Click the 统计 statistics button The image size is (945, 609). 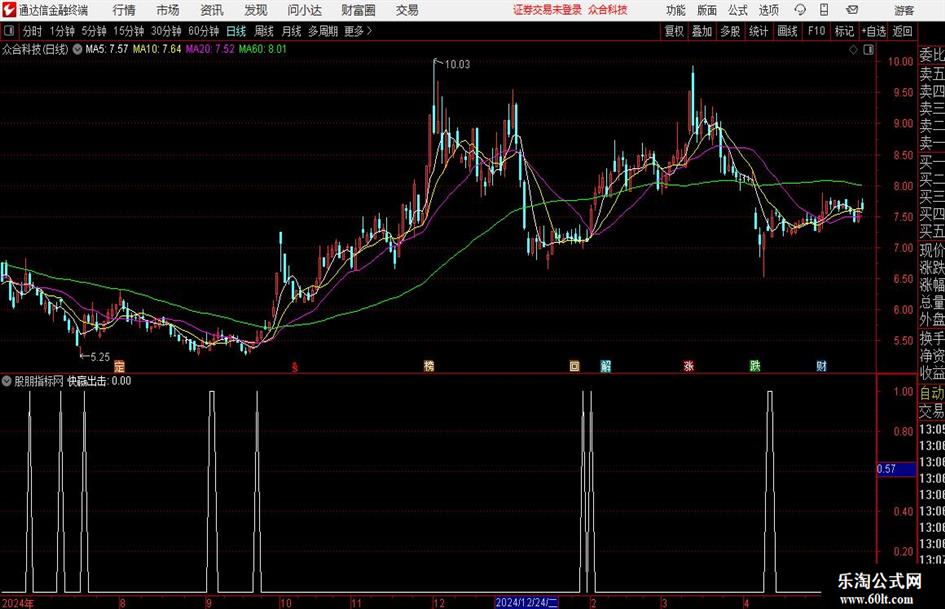(758, 31)
